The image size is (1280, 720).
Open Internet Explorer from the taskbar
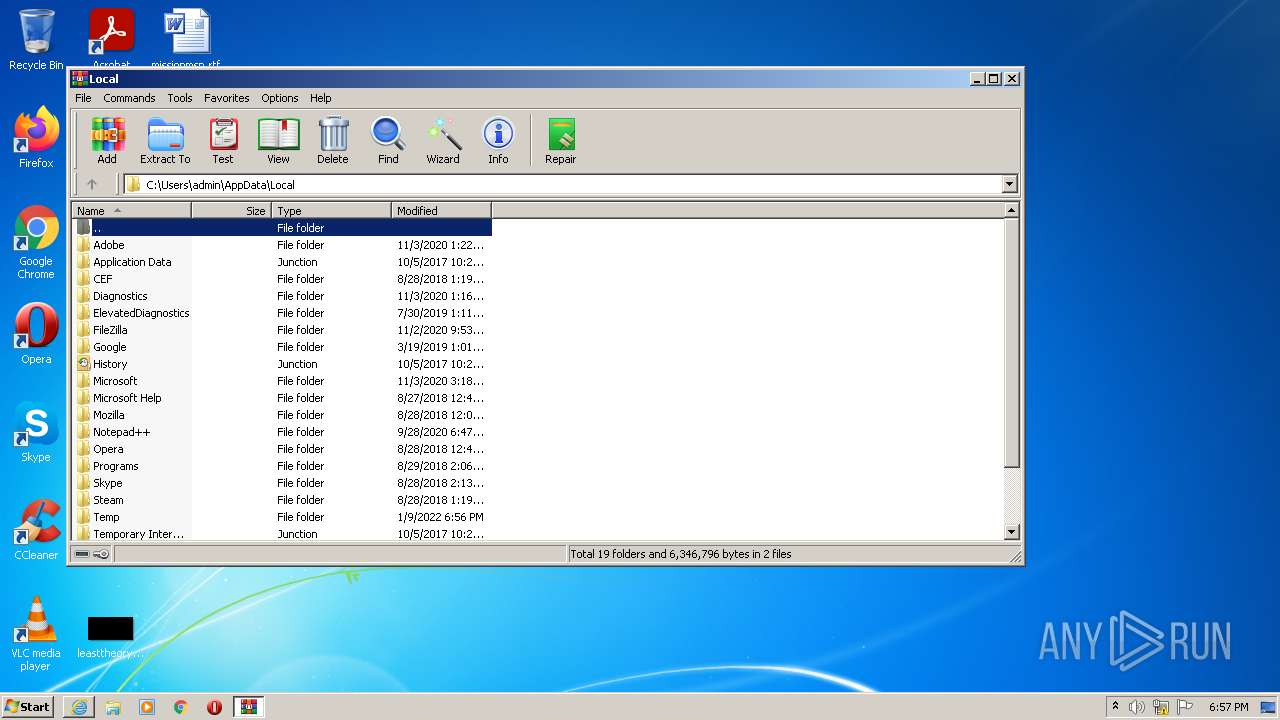click(x=79, y=707)
